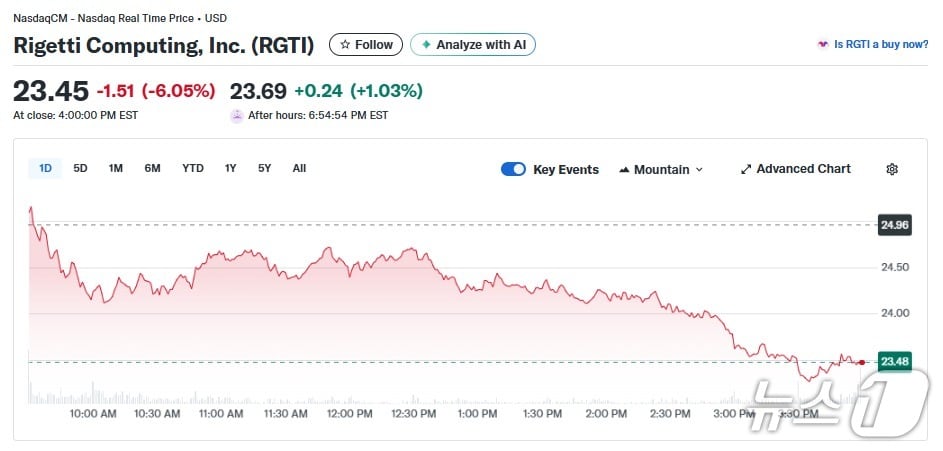Toggle the Key Events switch

click(513, 169)
